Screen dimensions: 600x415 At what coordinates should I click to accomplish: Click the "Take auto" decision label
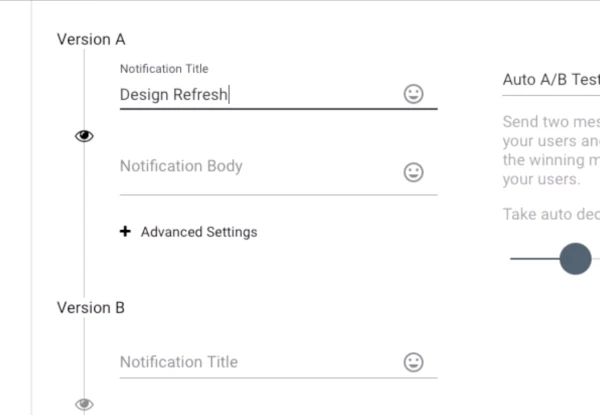[x=550, y=214]
